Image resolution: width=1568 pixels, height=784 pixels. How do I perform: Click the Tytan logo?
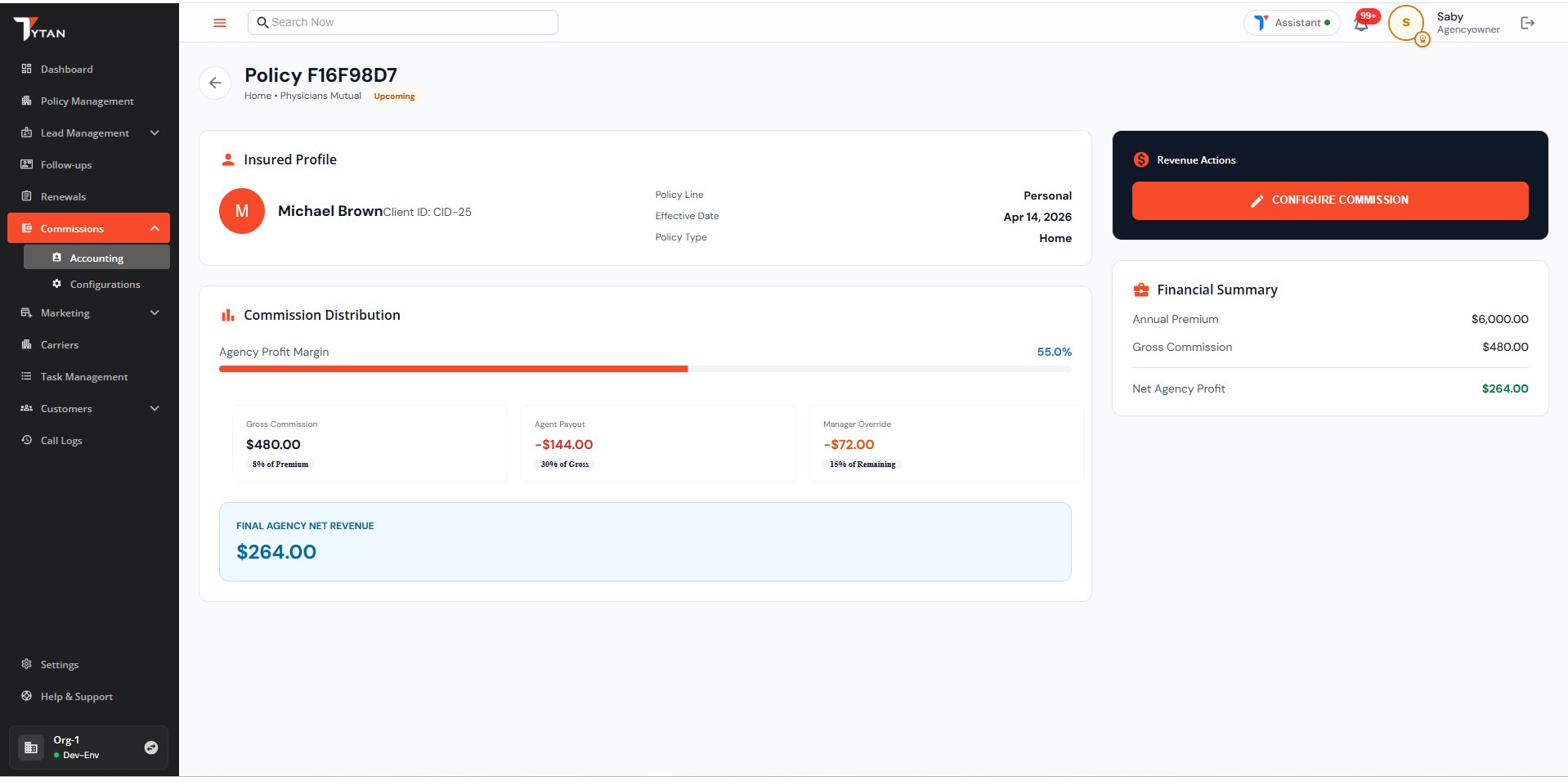40,30
